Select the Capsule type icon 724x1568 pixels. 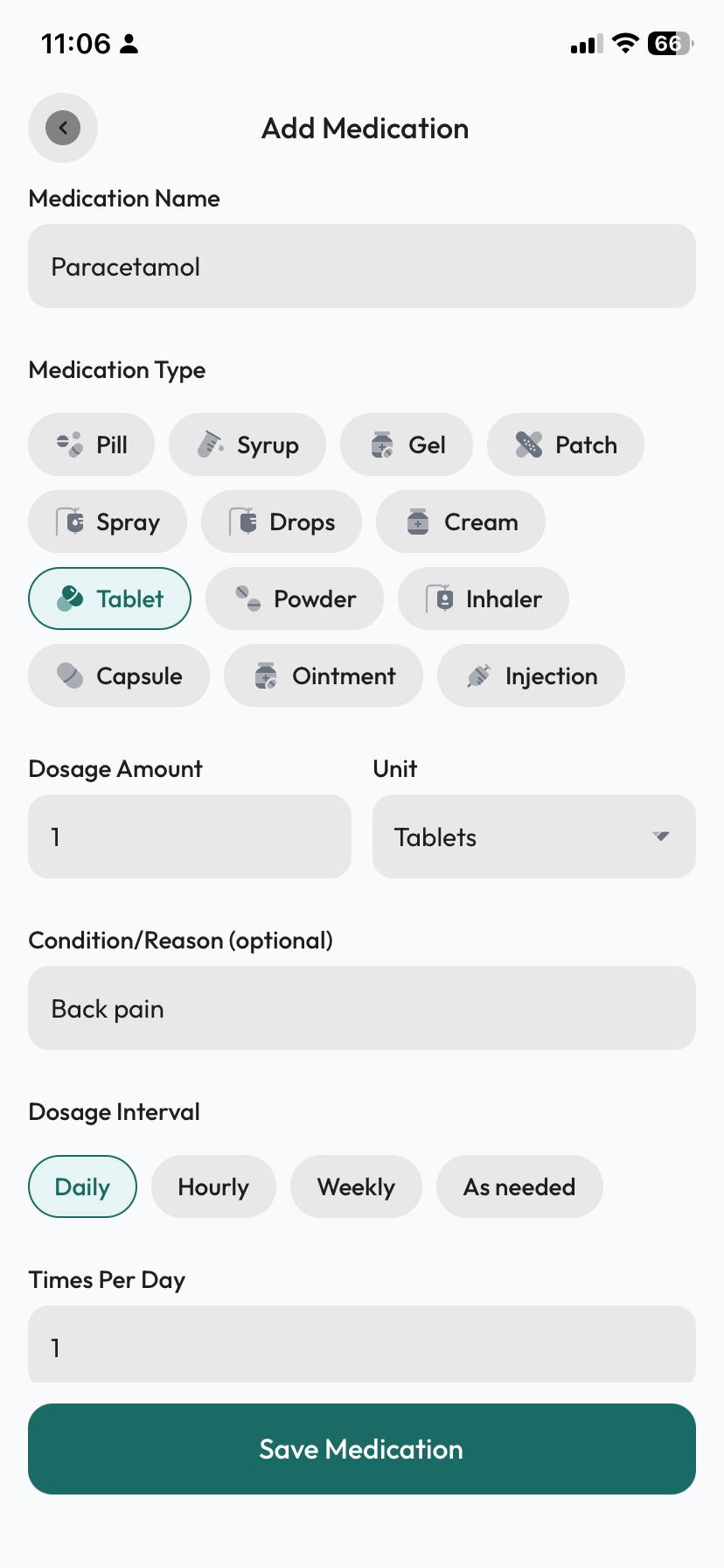70,675
